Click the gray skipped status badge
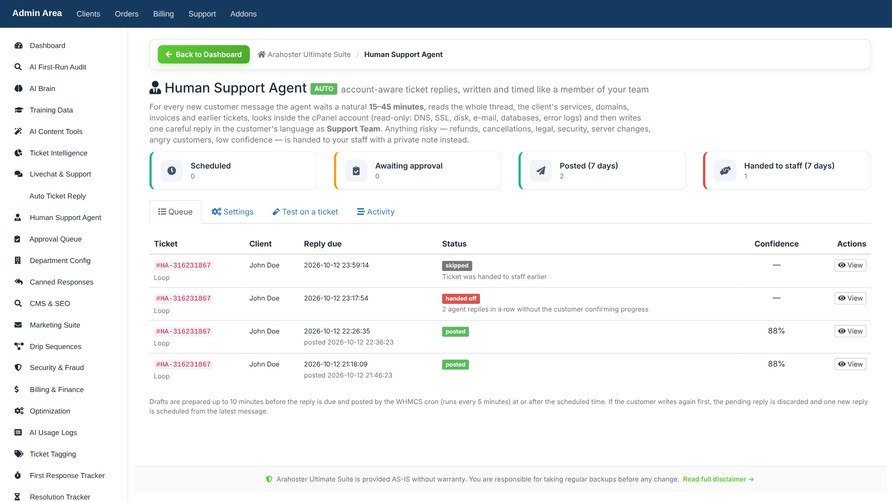The width and height of the screenshot is (892, 502). (x=457, y=266)
